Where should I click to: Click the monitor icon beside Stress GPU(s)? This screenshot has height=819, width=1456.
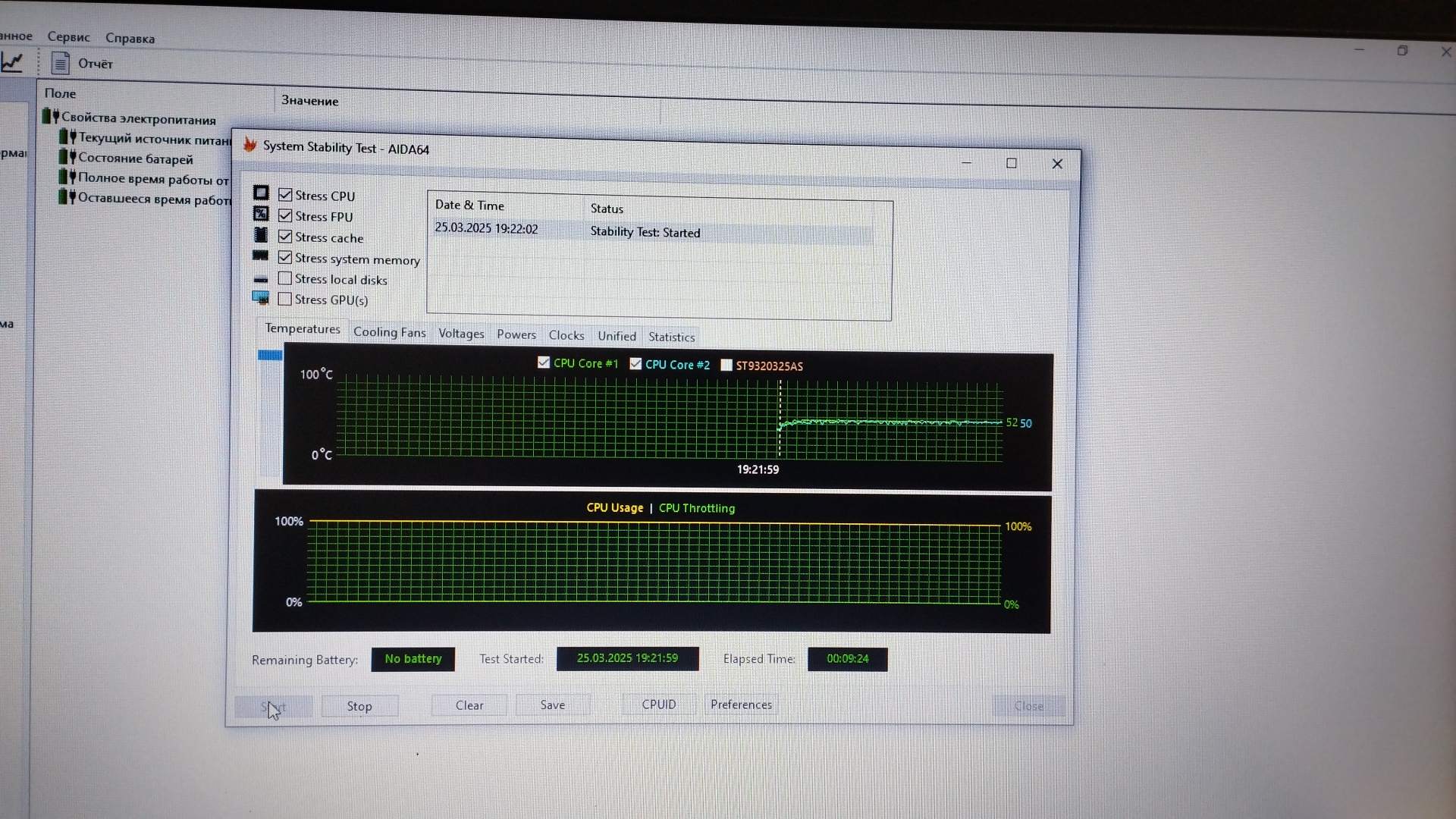(x=261, y=298)
